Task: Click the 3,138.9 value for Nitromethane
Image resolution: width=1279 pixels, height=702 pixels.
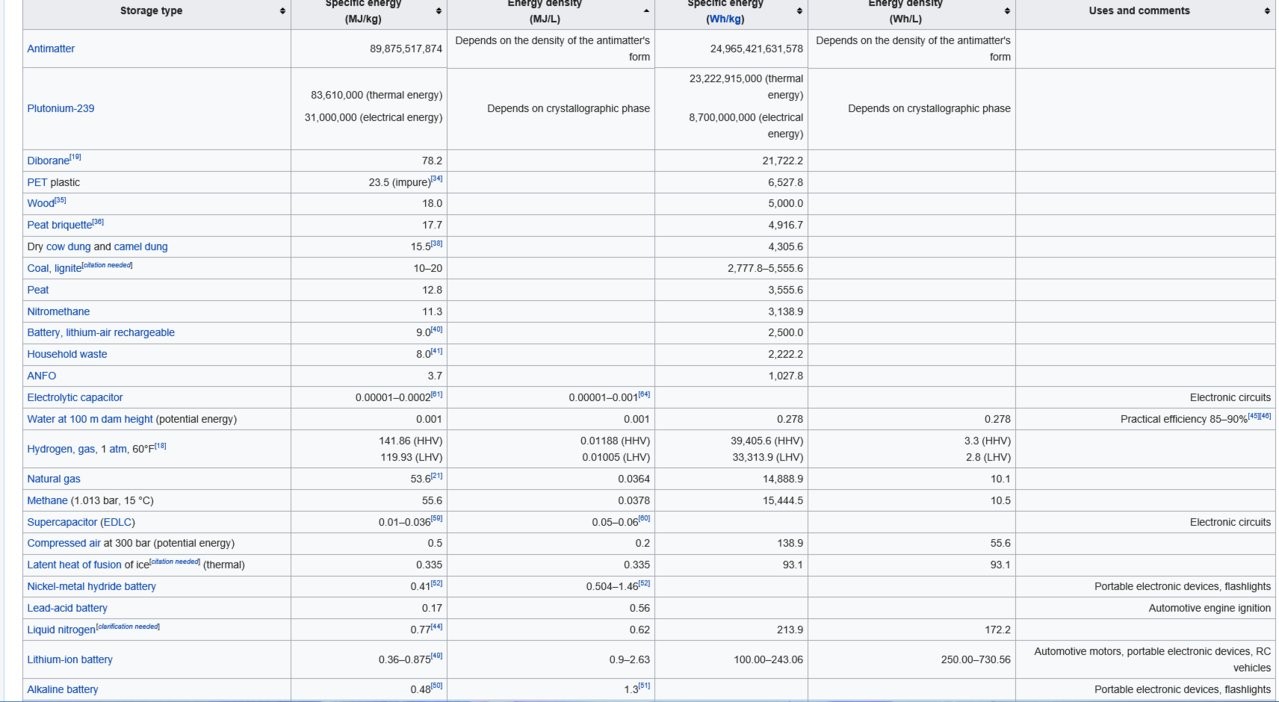Action: click(786, 311)
